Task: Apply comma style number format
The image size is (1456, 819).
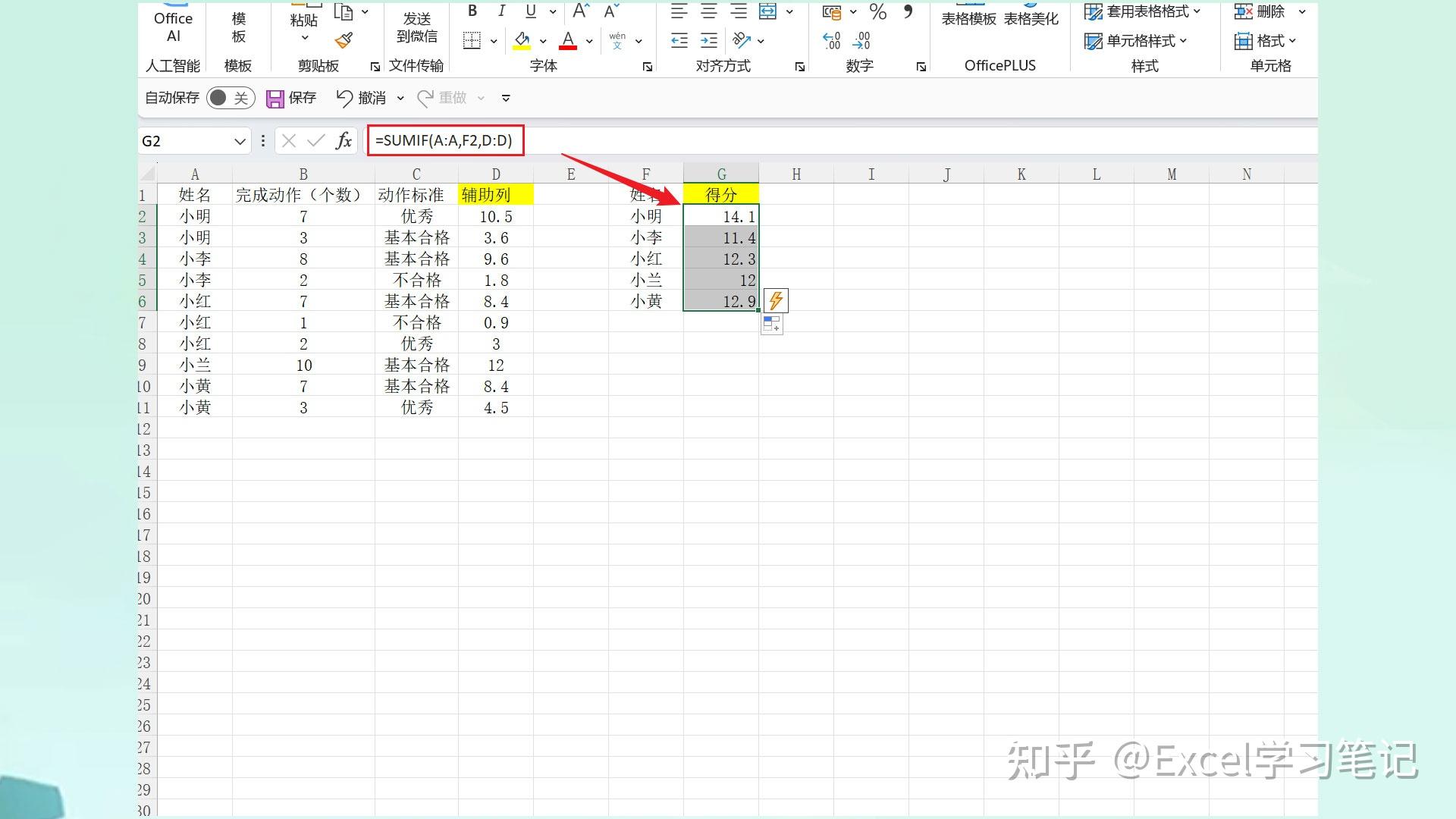Action: click(x=908, y=11)
